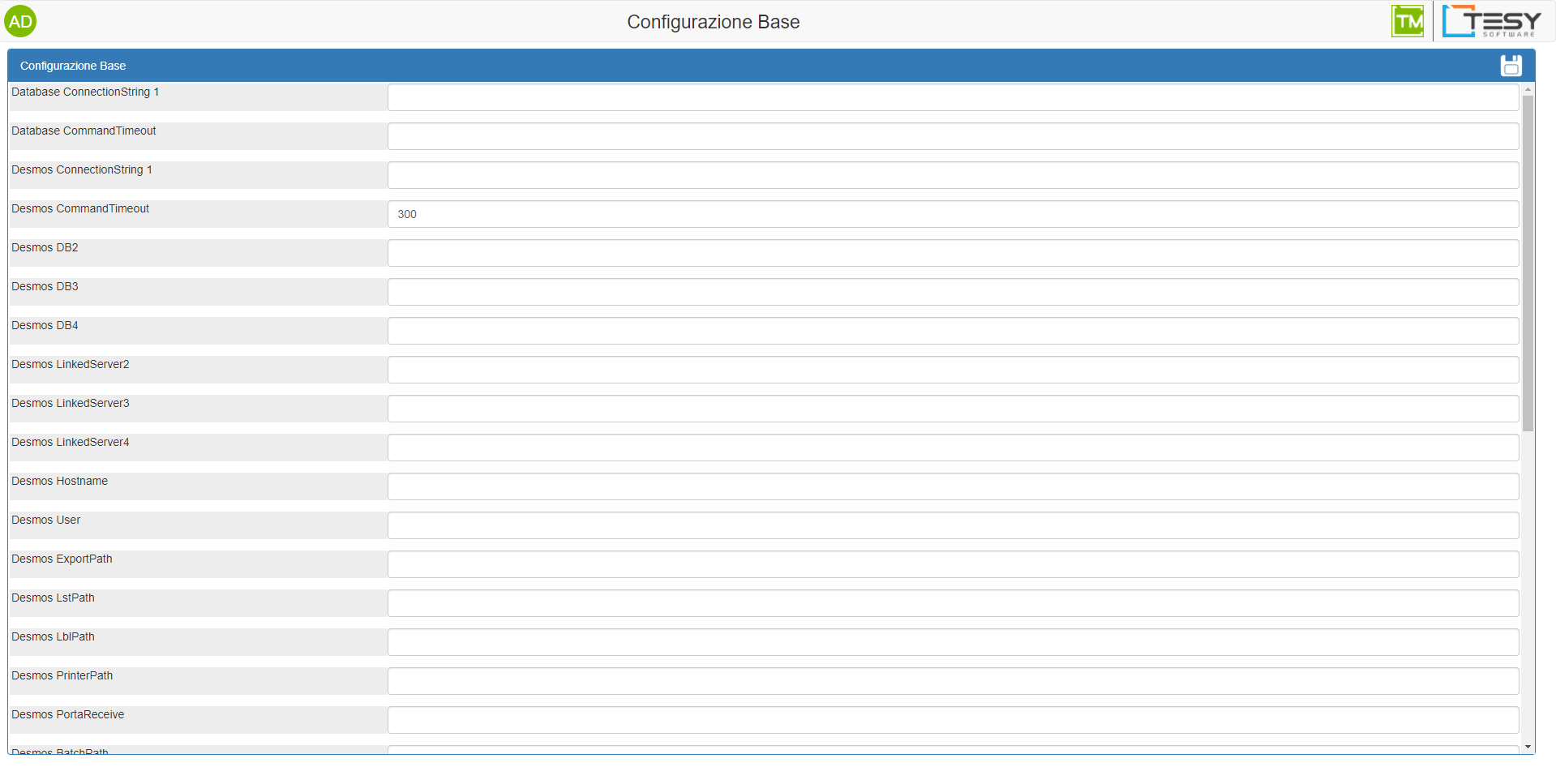Screen dimensions: 1556x784
Task: Click the green TM logo icon
Action: [x=1408, y=22]
